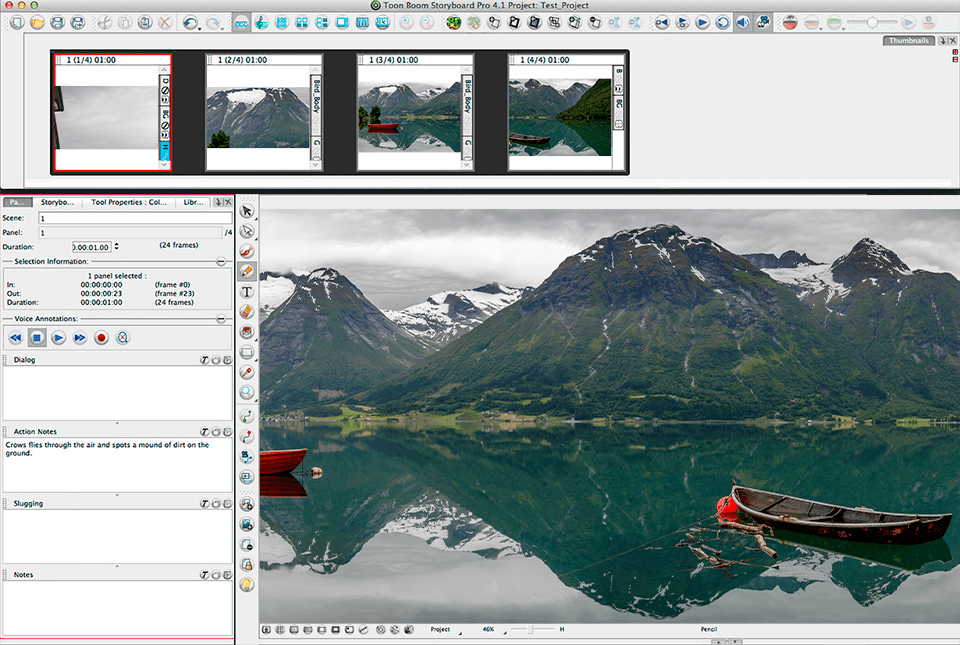Click the Stop button in Voice Annotations
Image resolution: width=960 pixels, height=645 pixels.
pyautogui.click(x=36, y=338)
